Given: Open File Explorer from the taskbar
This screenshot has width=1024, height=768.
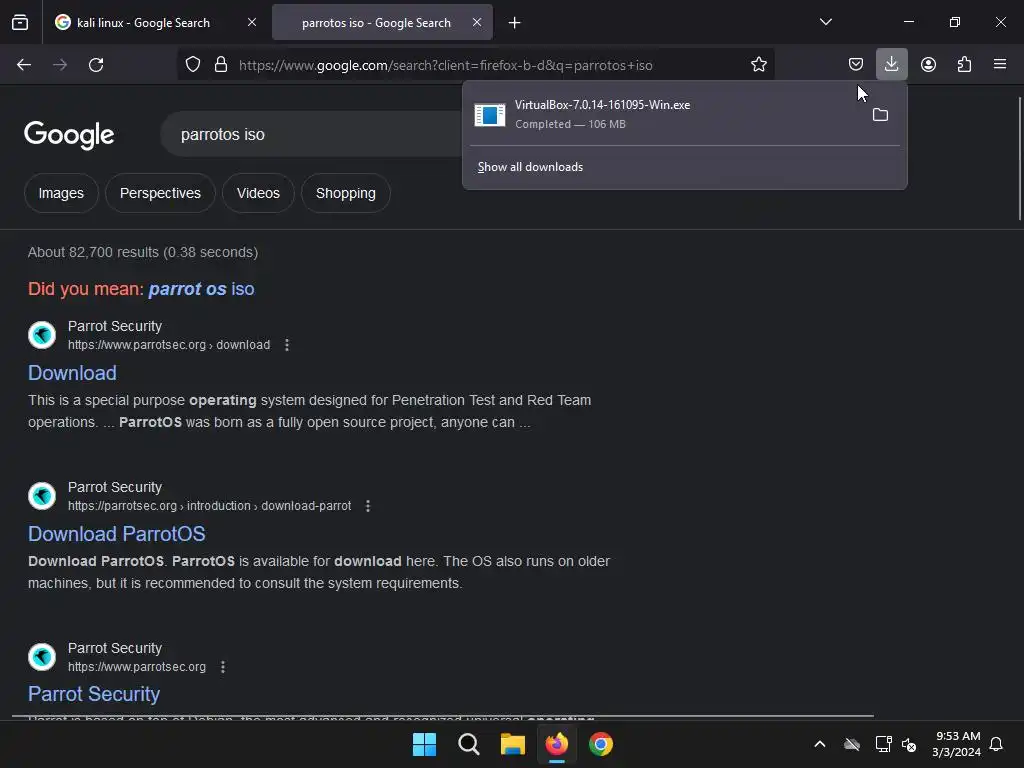Looking at the screenshot, I should point(513,744).
